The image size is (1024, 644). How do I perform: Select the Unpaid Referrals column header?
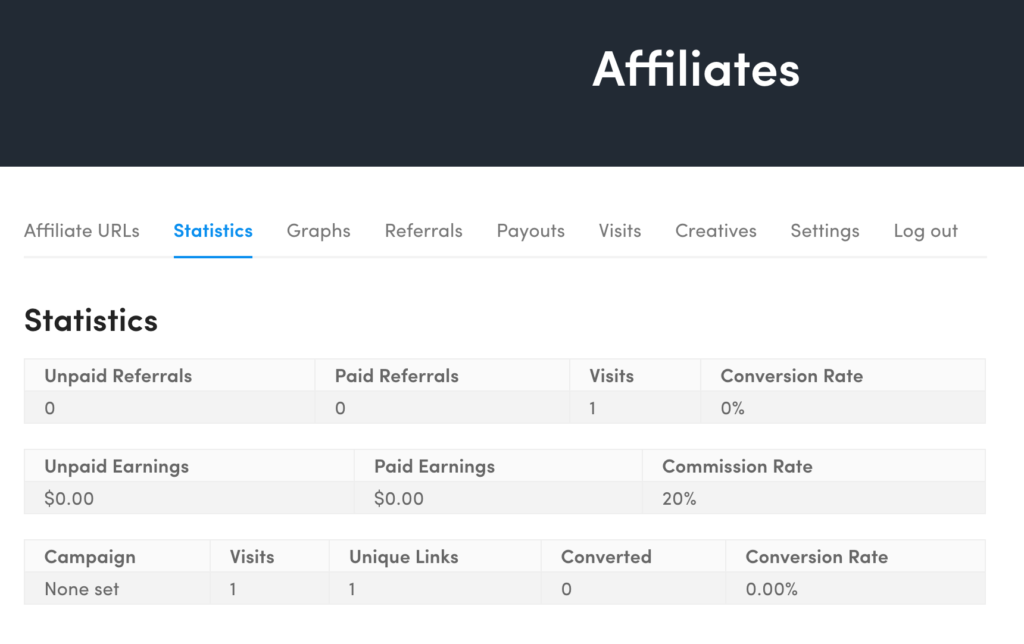[119, 375]
